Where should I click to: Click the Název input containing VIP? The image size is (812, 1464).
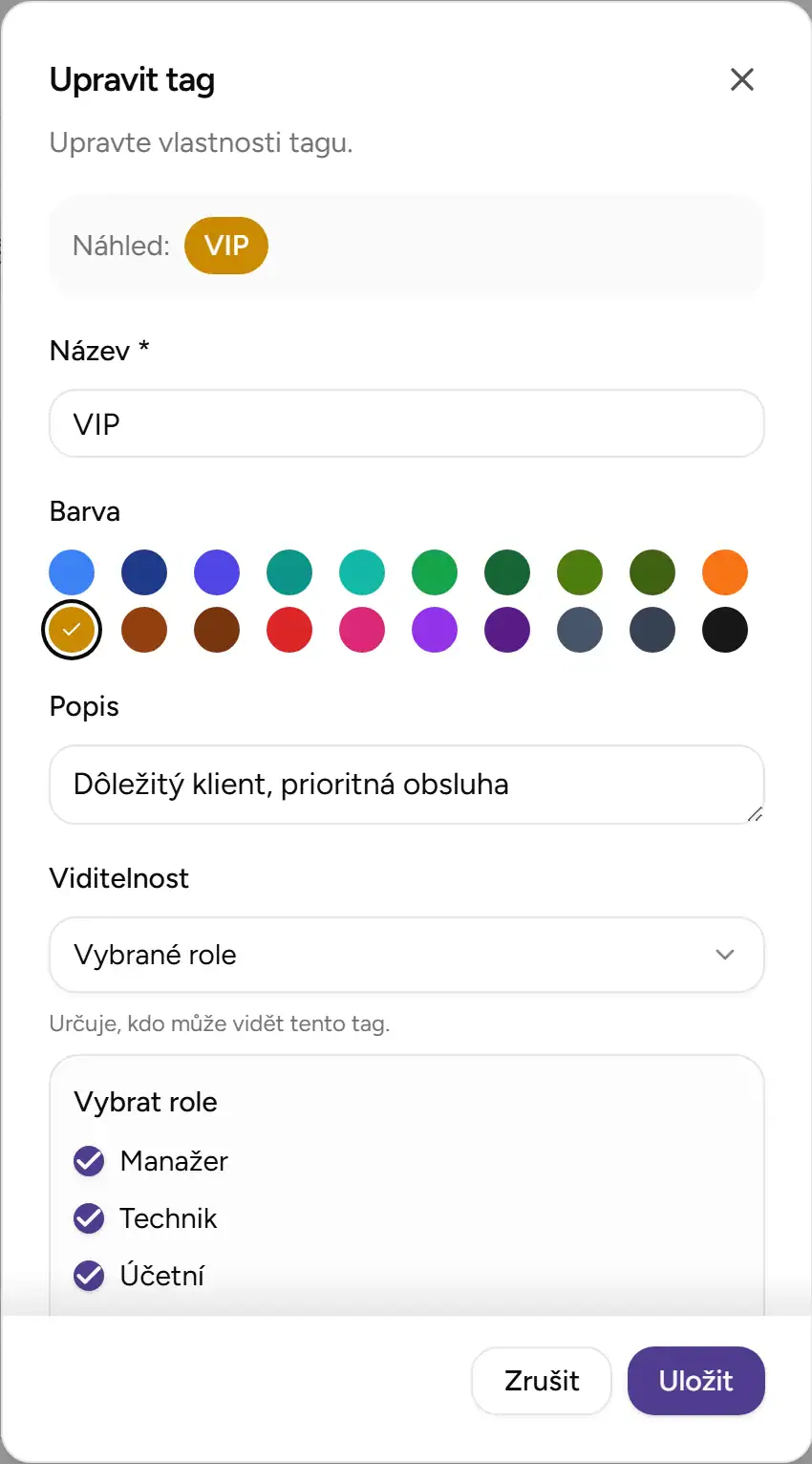(406, 423)
